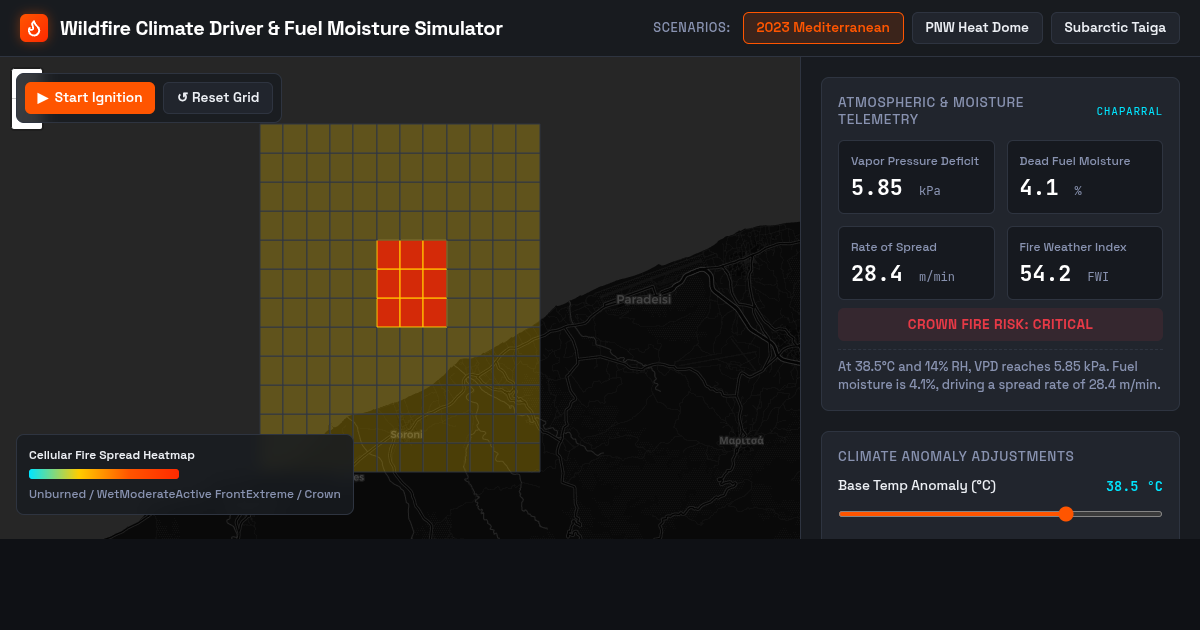Switch to PNW Heat Dome scenario
Viewport: 1200px width, 630px height.
coord(977,28)
